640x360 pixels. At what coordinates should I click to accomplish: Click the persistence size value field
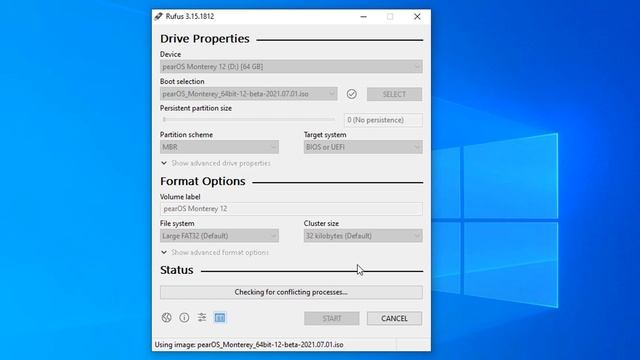(383, 120)
